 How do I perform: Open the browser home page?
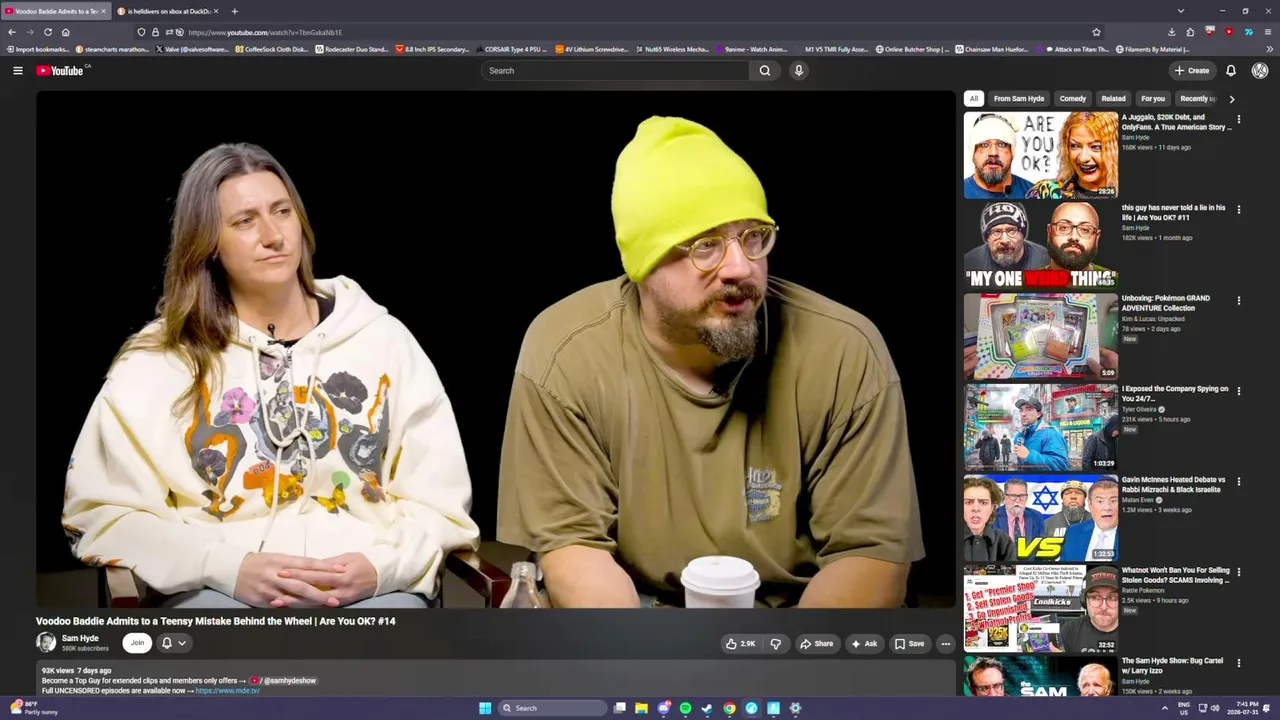[x=65, y=32]
